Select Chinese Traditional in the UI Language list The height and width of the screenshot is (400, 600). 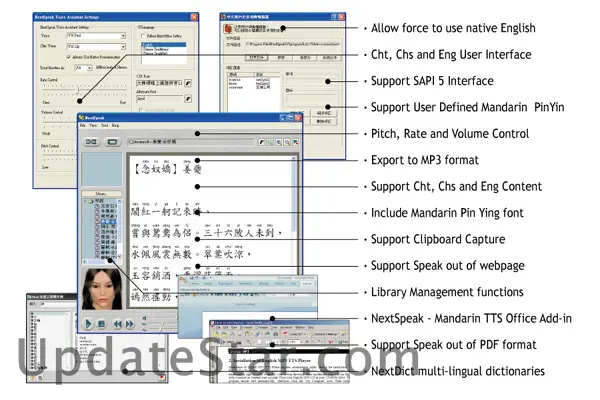164,49
